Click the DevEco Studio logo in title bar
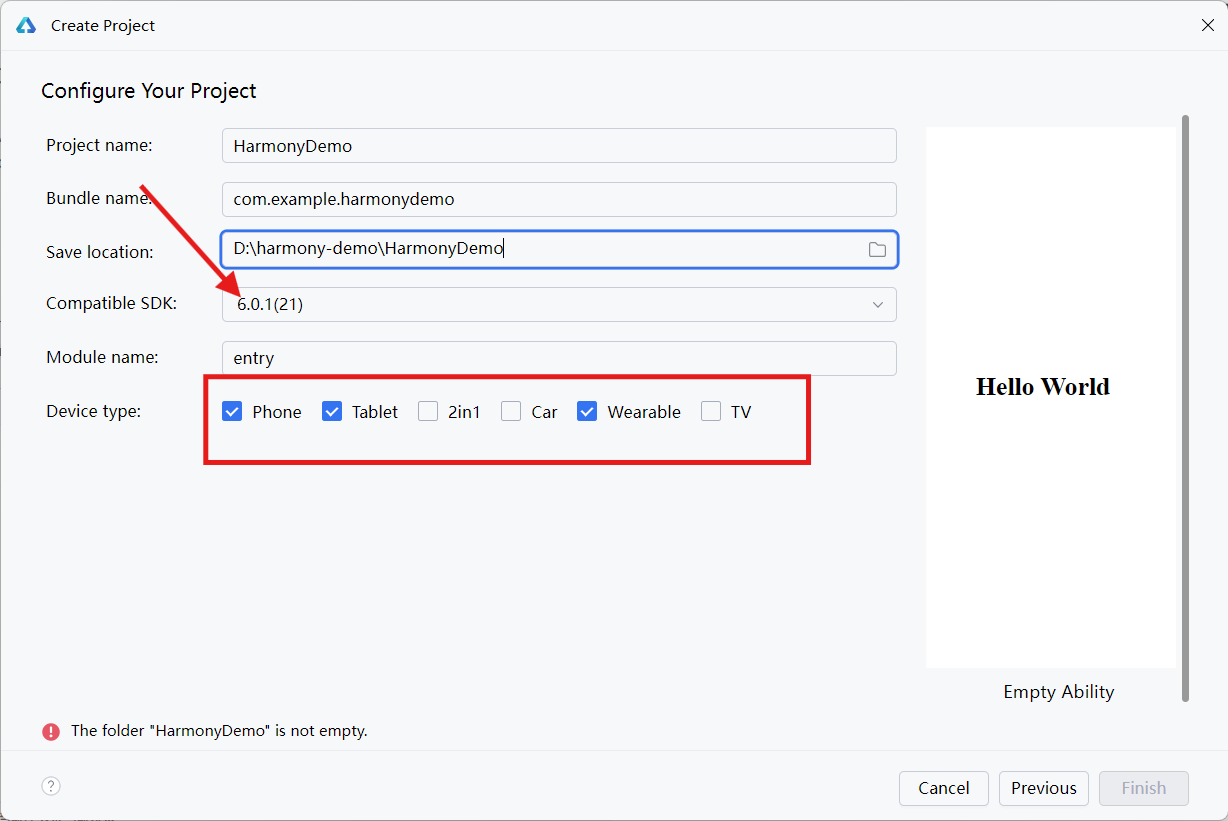This screenshot has height=821, width=1228. [26, 26]
